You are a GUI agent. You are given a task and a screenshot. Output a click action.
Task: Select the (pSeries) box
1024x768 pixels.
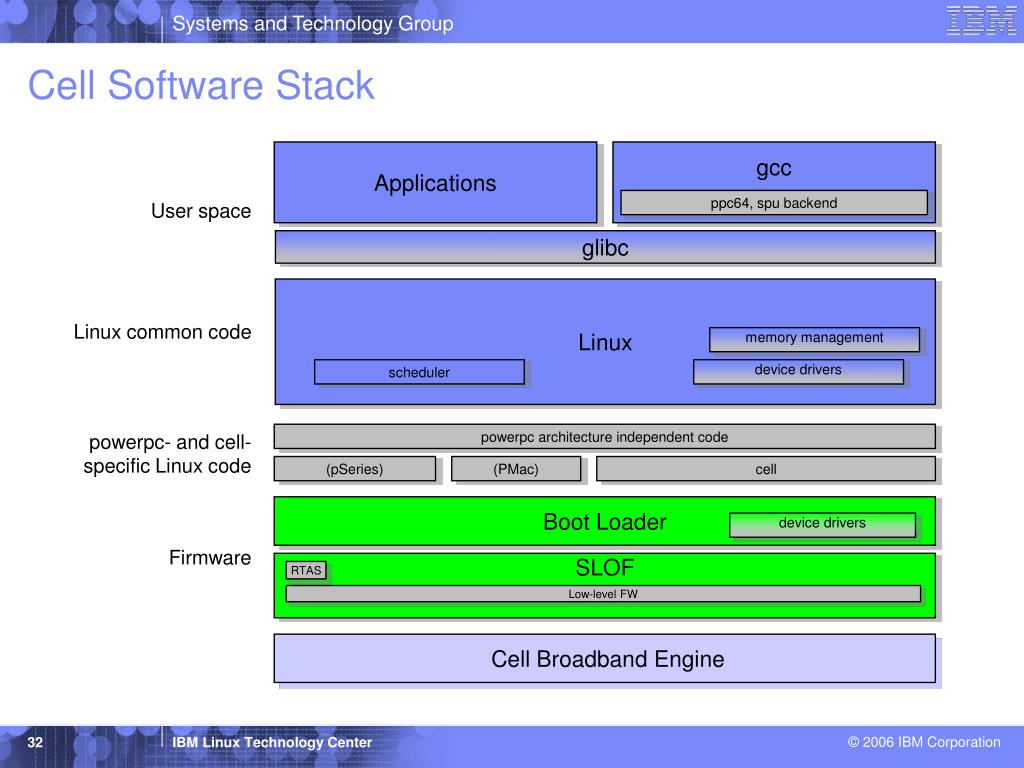(x=355, y=469)
